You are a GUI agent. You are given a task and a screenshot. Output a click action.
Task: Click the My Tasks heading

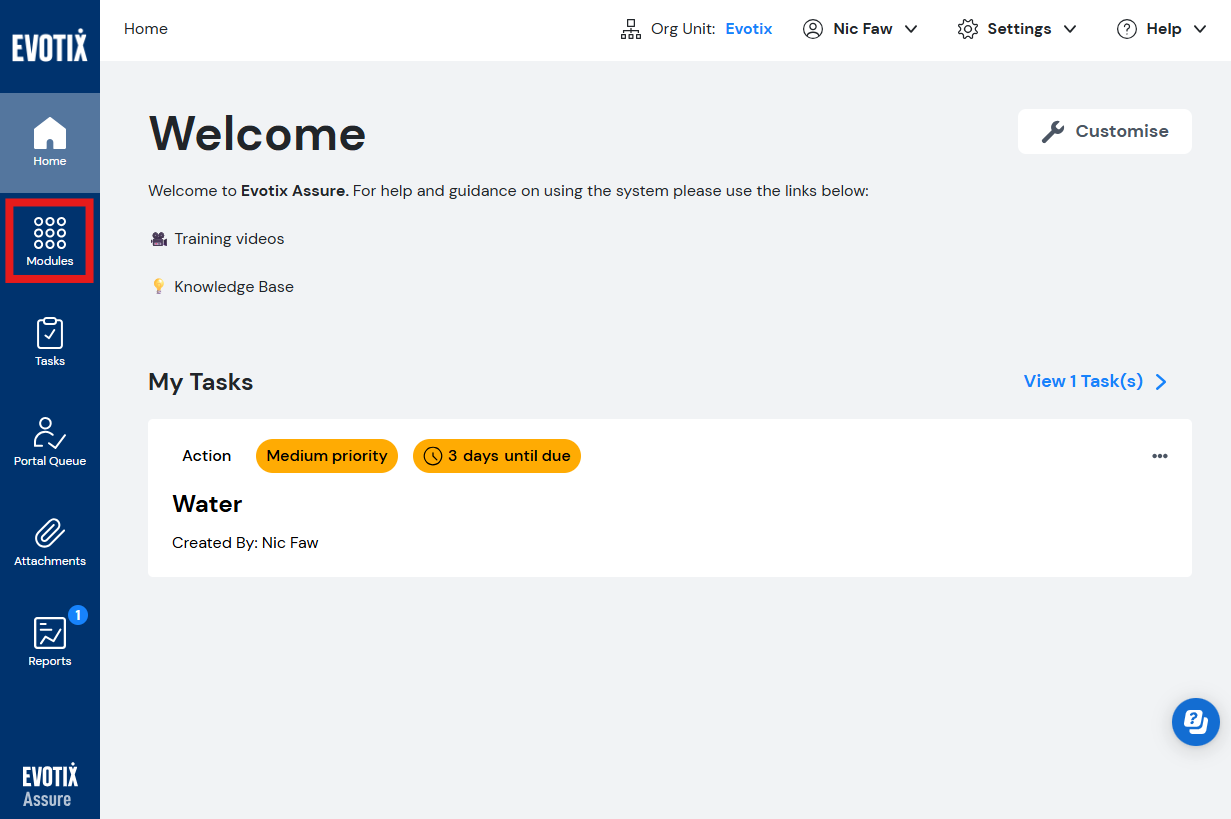click(201, 382)
